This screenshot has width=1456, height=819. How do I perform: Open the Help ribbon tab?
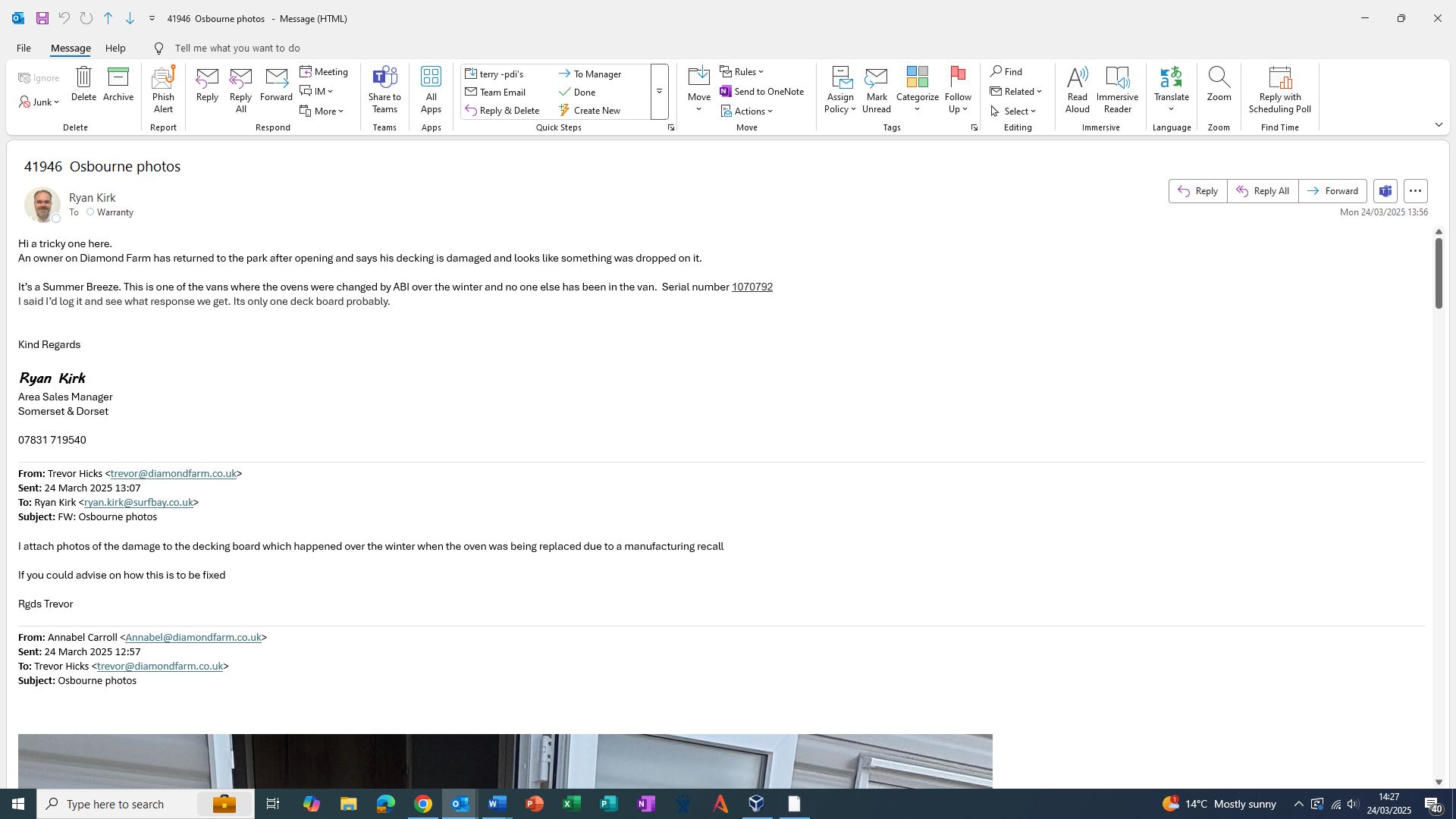(x=115, y=49)
